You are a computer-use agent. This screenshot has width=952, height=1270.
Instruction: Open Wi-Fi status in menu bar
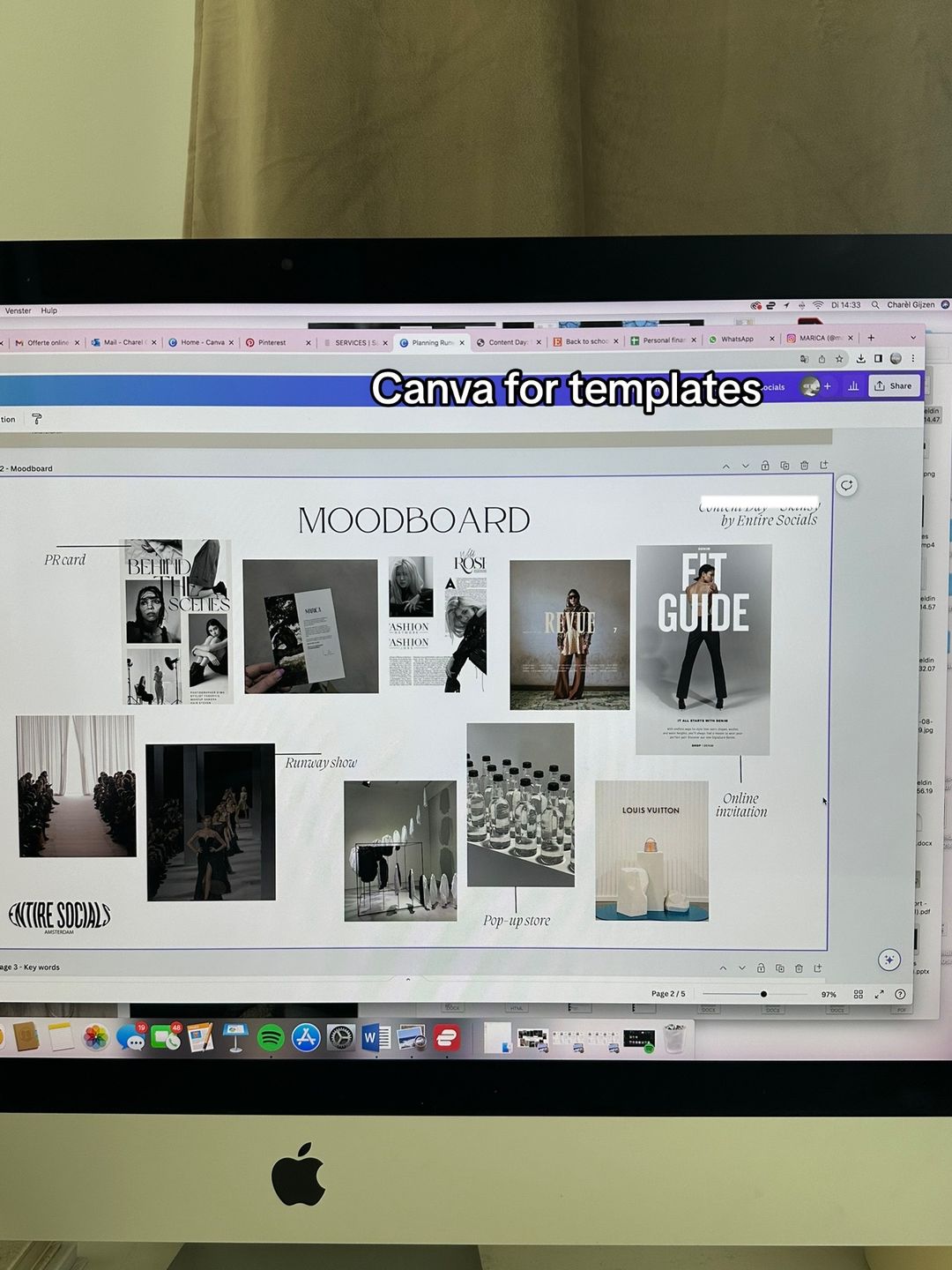(818, 305)
